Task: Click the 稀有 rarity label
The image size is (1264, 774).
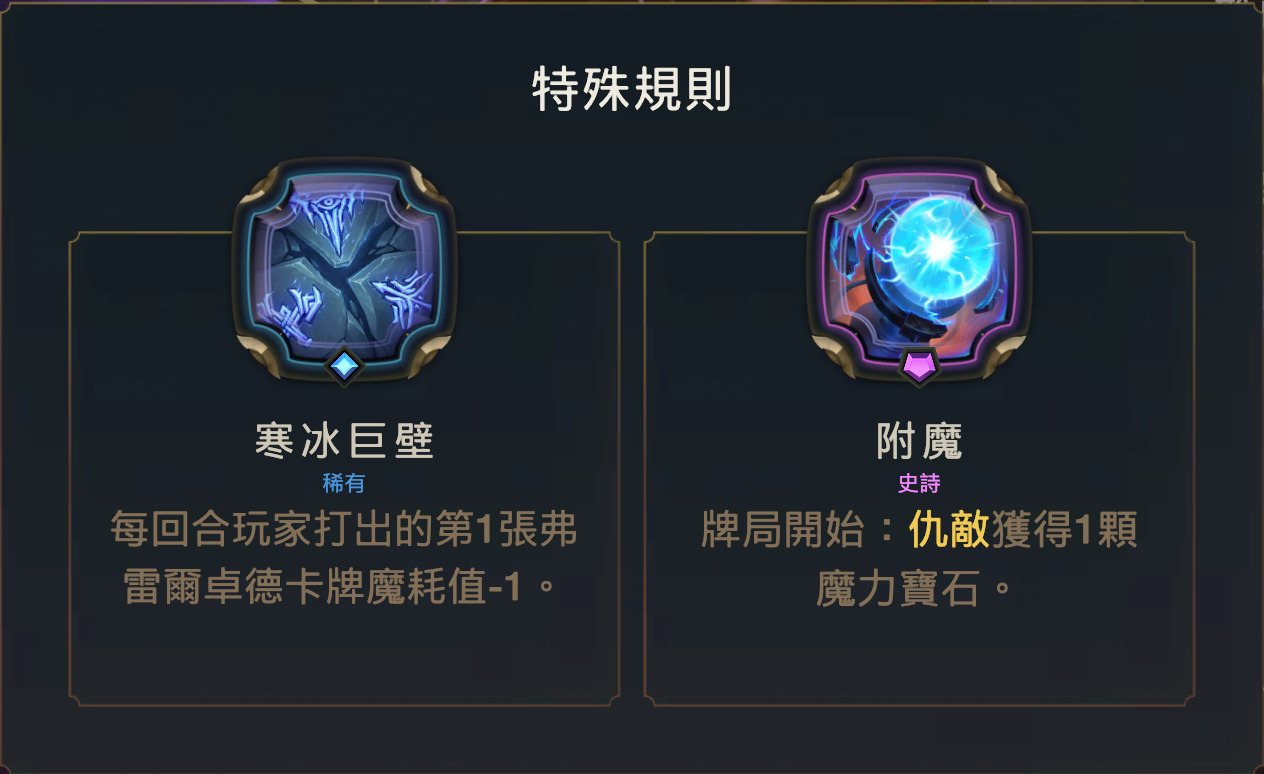Action: click(344, 484)
